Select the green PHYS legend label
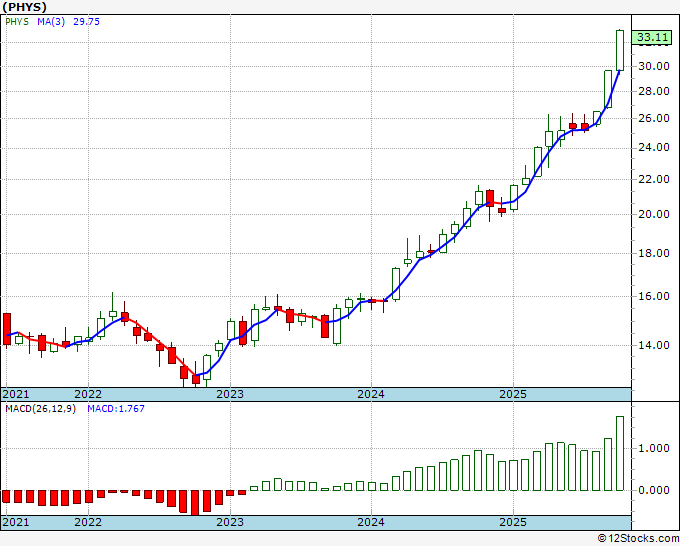 pos(17,22)
